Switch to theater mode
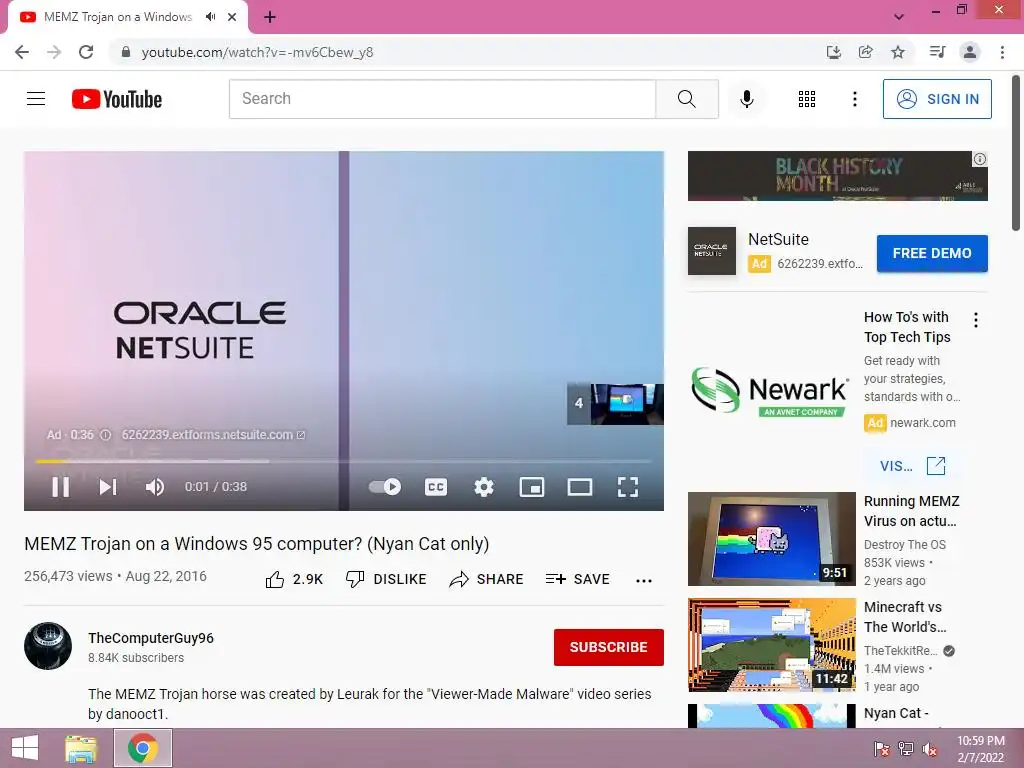Viewport: 1024px width, 768px height. pos(580,487)
